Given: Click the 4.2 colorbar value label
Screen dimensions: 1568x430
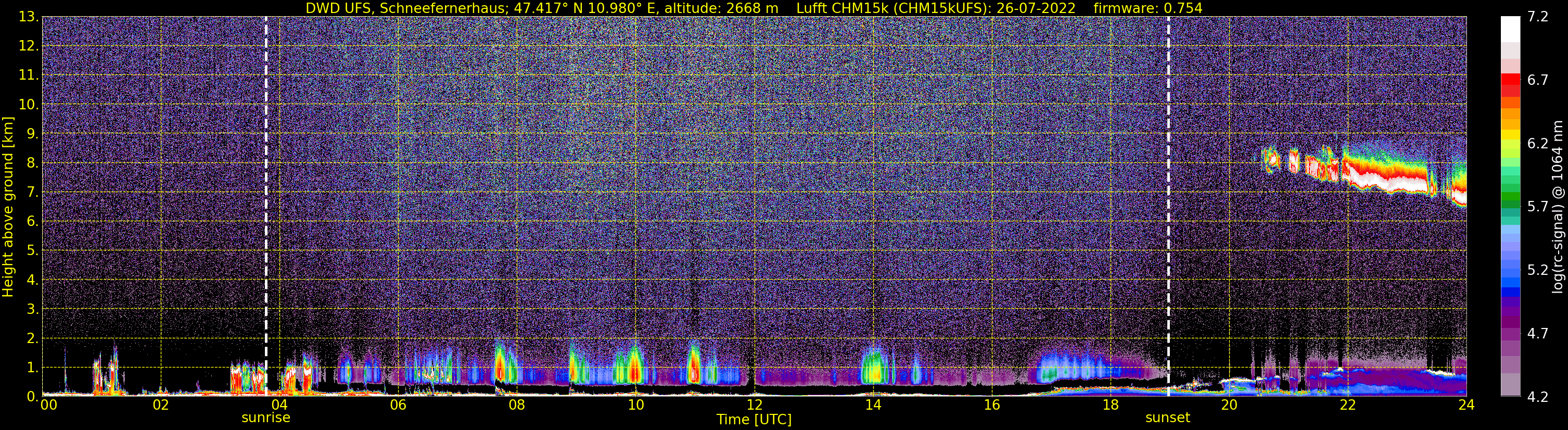Looking at the screenshot, I should pos(1538,397).
